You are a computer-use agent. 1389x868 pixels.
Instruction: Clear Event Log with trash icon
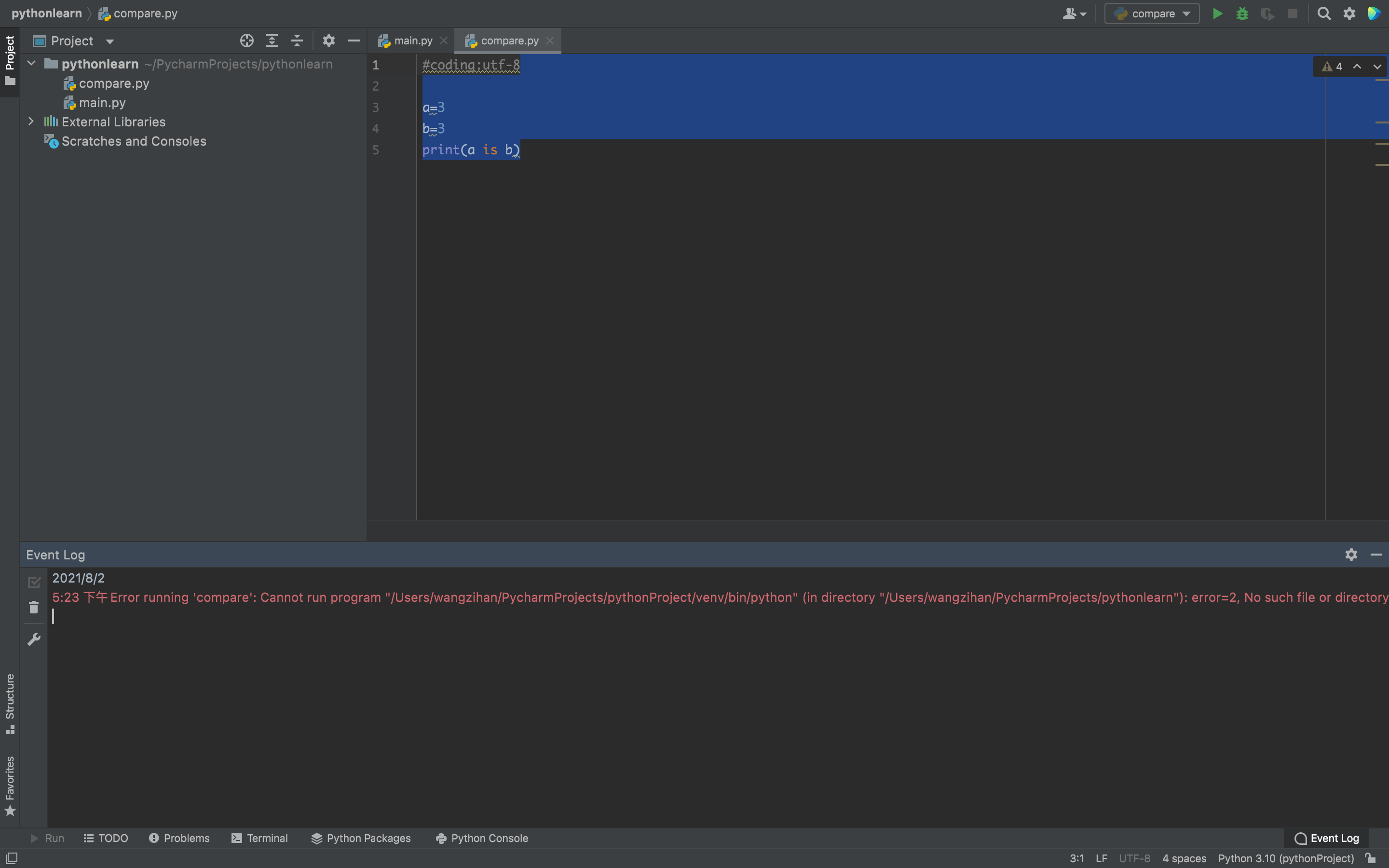click(34, 608)
